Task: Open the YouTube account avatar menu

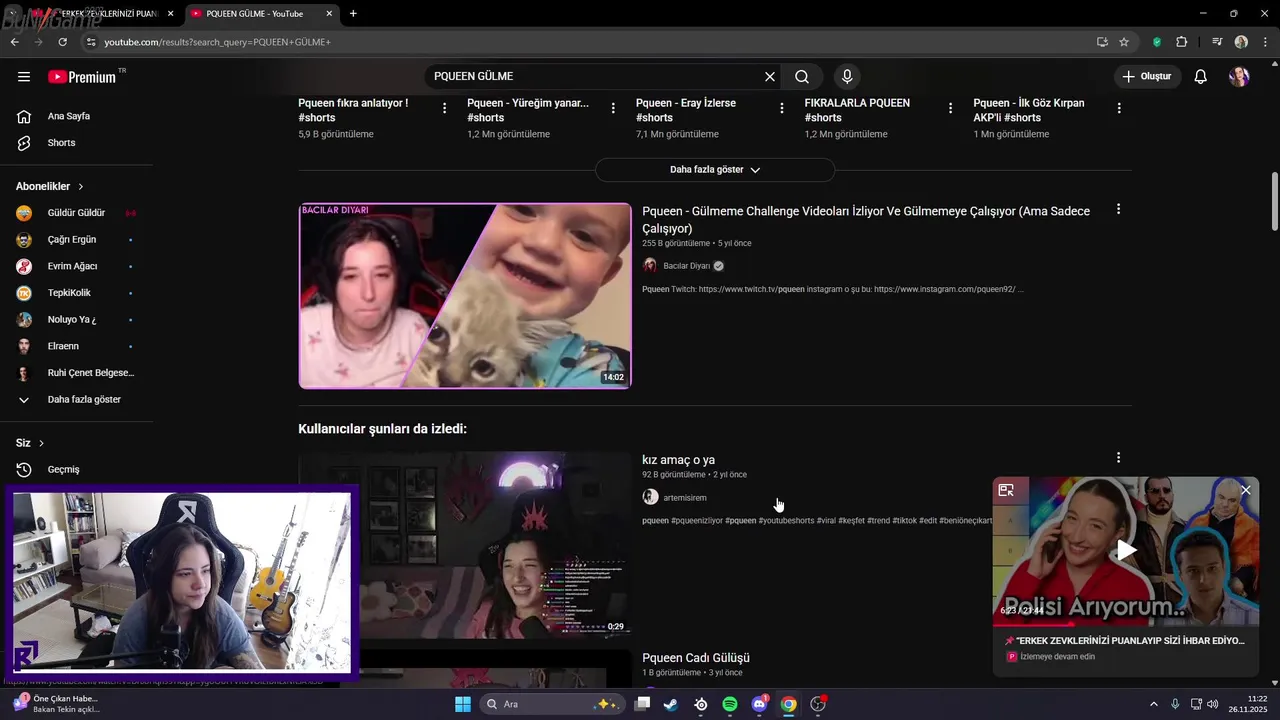Action: (x=1239, y=77)
